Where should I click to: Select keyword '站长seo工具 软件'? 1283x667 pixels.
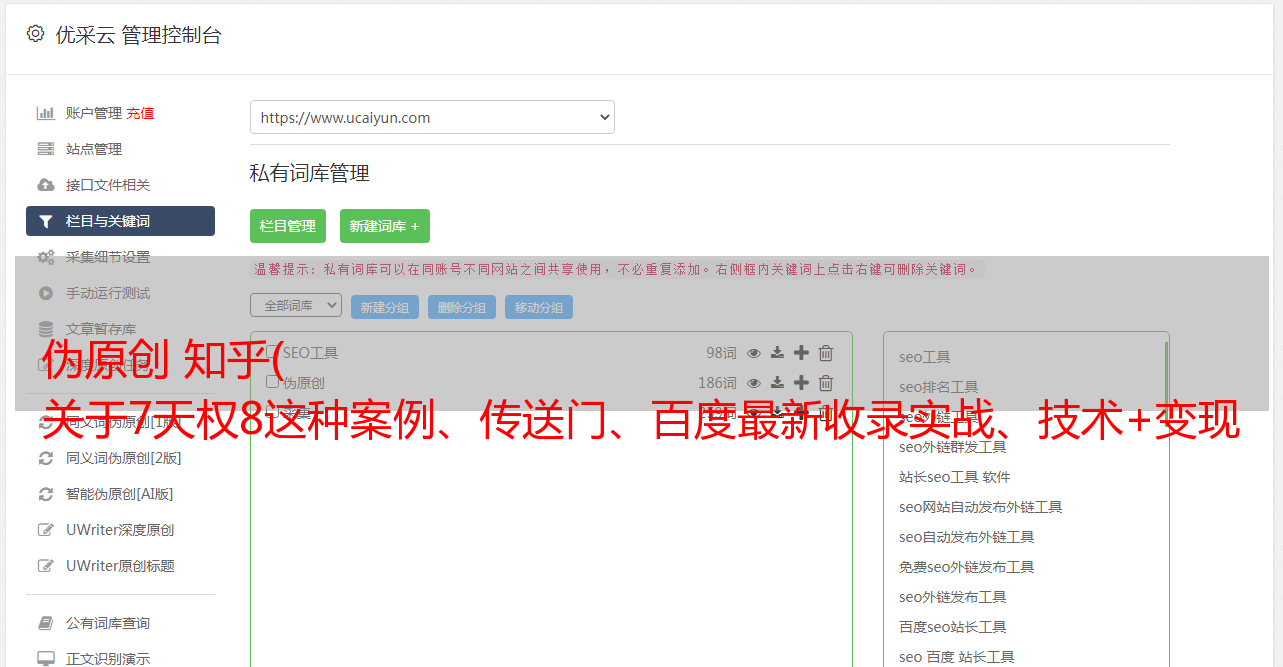(x=955, y=477)
